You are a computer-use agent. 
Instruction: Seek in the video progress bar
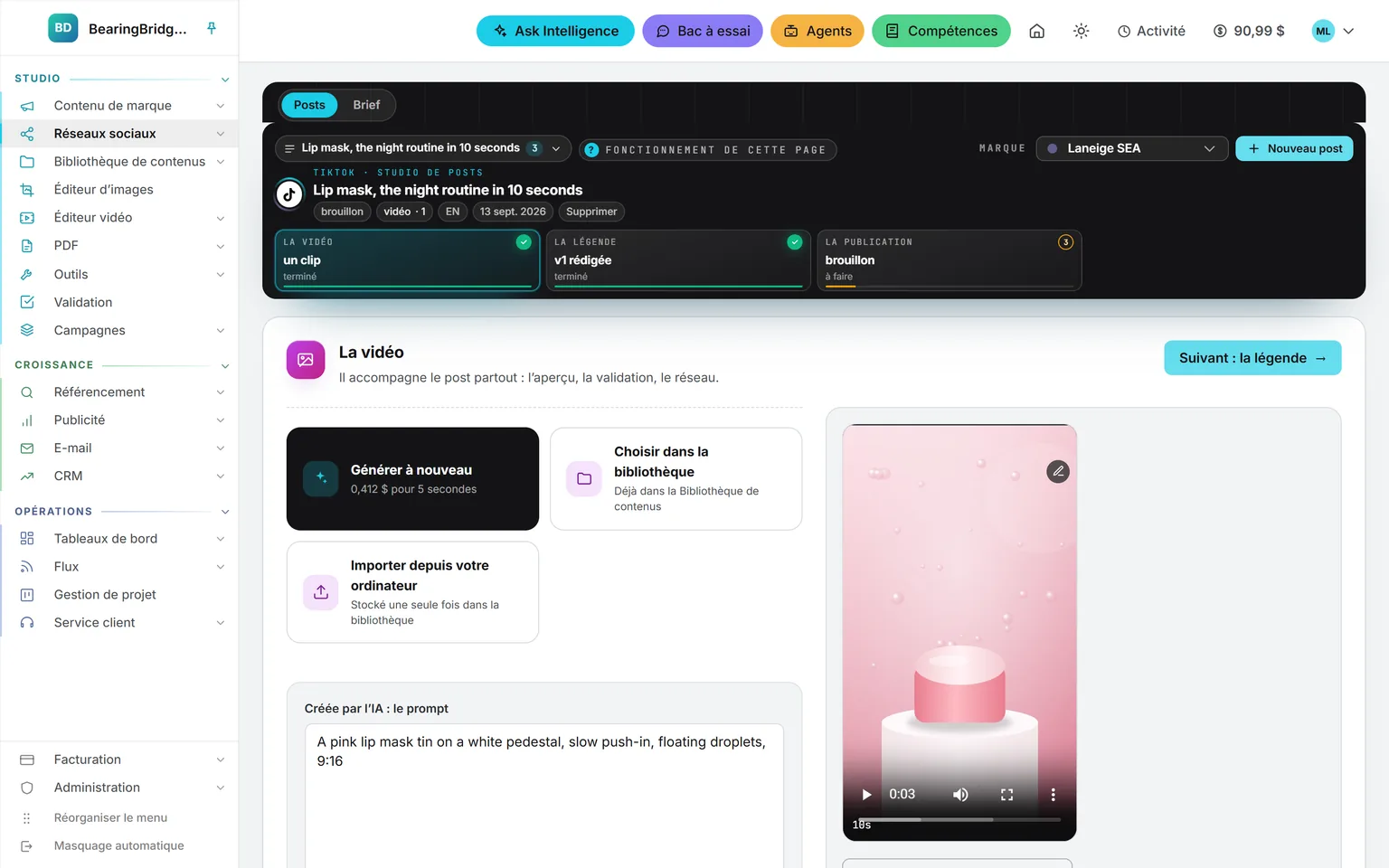pyautogui.click(x=959, y=819)
